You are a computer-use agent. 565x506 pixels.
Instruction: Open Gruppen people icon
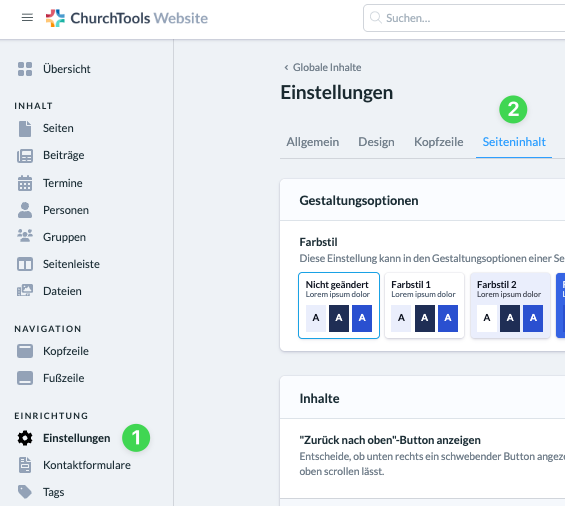coord(25,236)
